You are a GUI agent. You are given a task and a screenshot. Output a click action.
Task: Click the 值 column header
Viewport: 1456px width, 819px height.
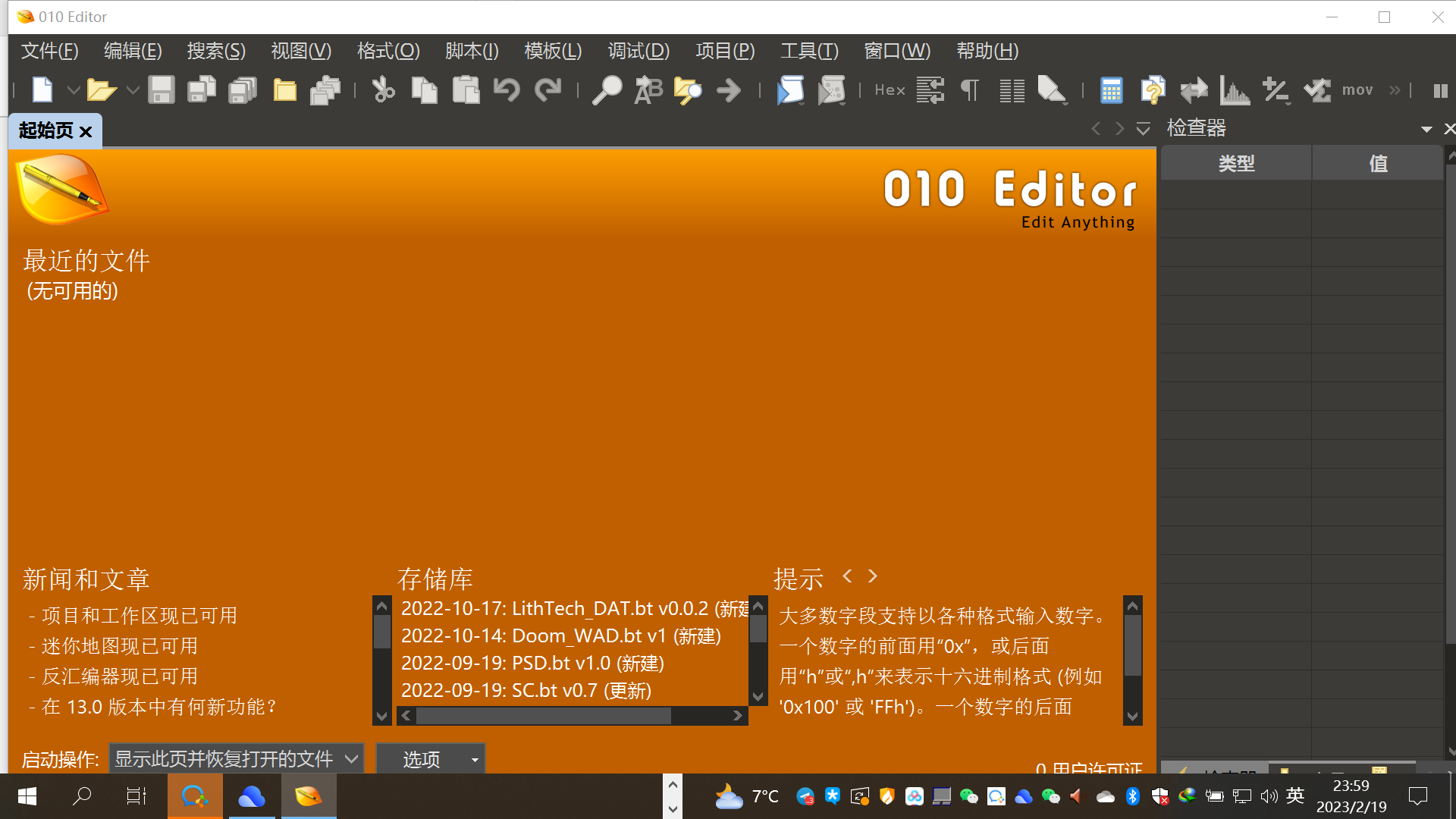(1378, 163)
